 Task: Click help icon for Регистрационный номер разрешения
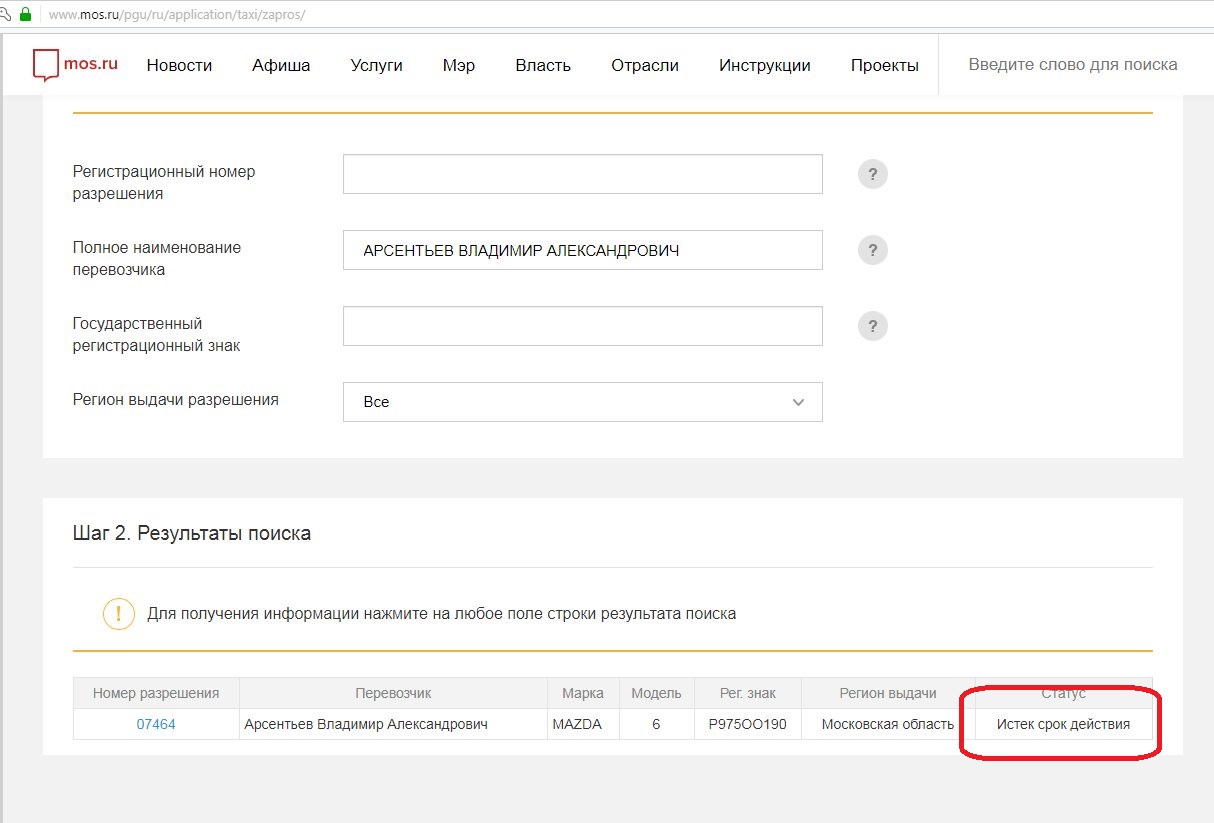pyautogui.click(x=873, y=174)
